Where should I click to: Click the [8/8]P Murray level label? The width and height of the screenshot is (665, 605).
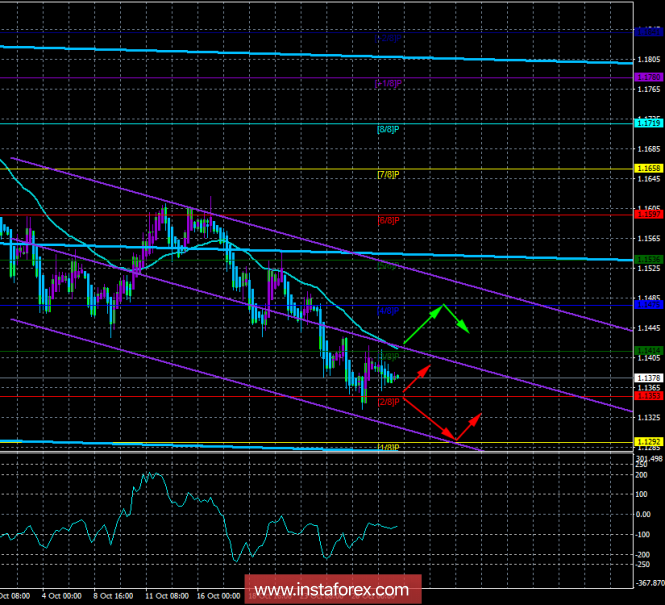pos(388,129)
